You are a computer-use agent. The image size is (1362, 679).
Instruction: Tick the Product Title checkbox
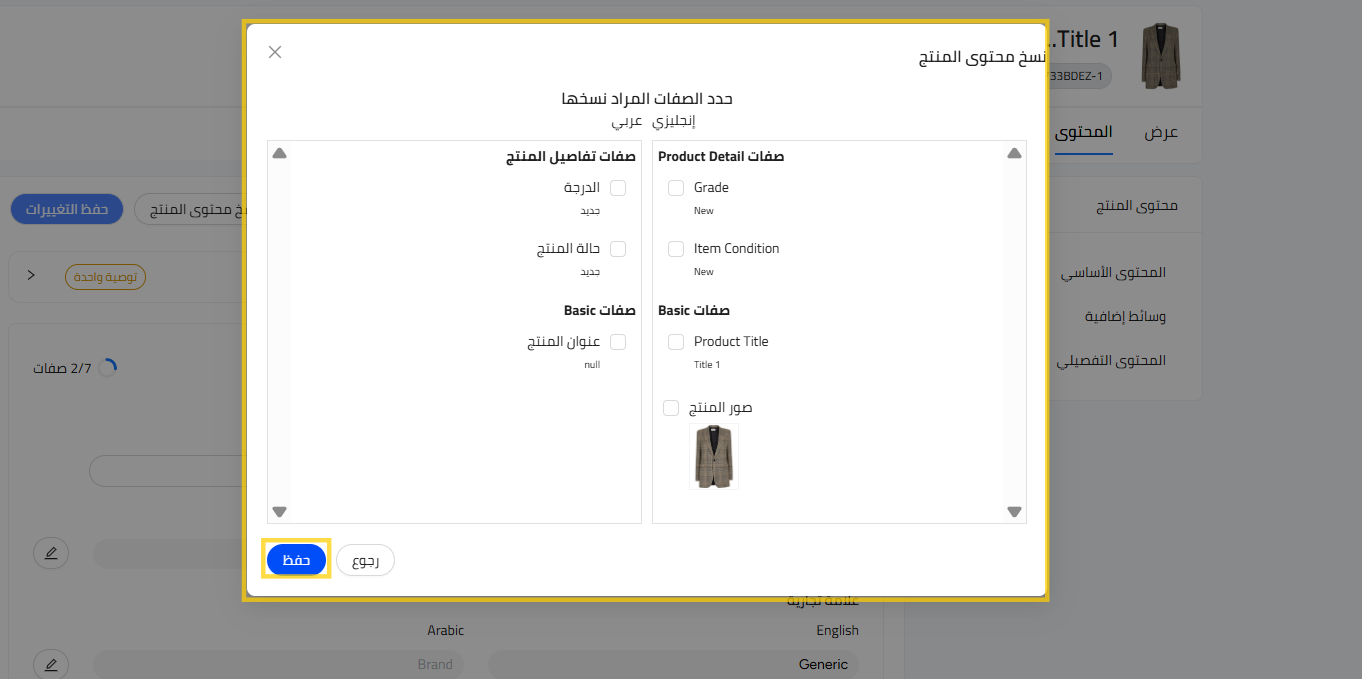[x=676, y=342]
